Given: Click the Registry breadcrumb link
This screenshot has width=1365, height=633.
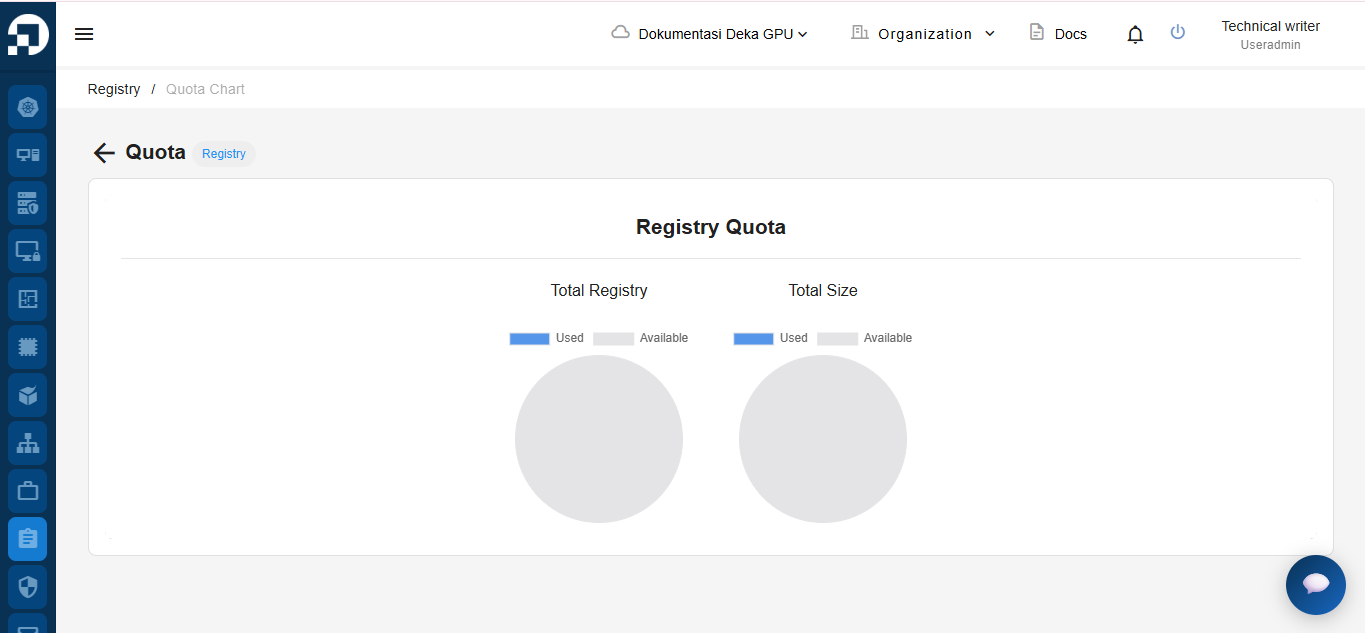Looking at the screenshot, I should click(x=114, y=89).
